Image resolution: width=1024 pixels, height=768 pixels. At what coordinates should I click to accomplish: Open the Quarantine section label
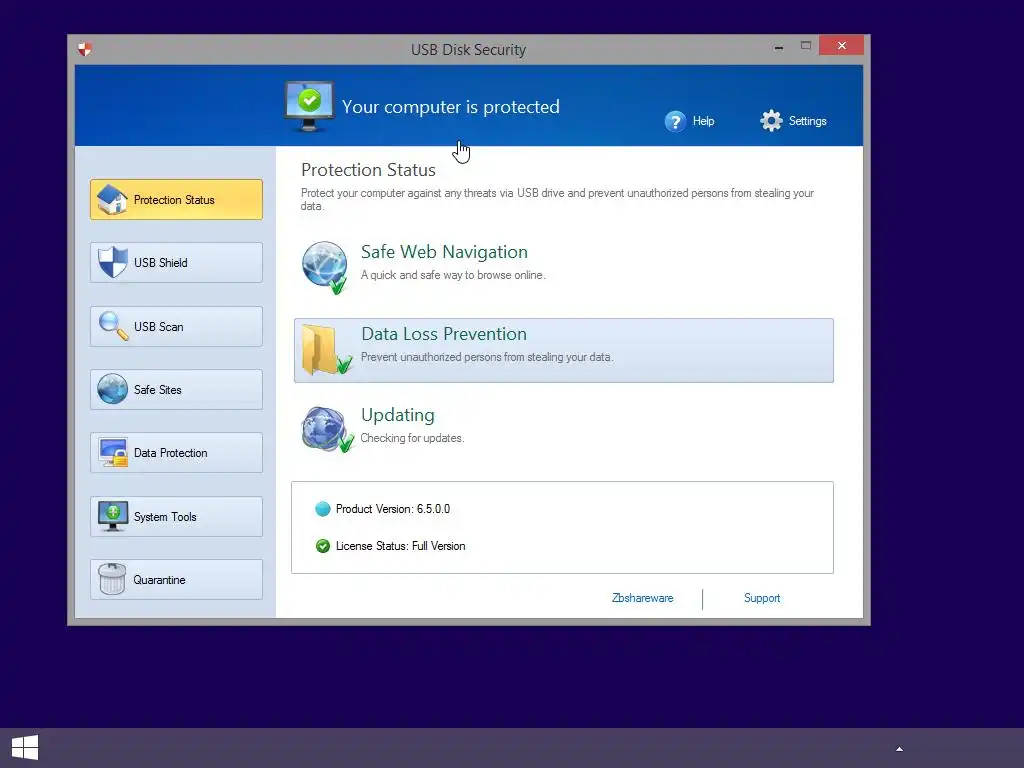point(159,580)
